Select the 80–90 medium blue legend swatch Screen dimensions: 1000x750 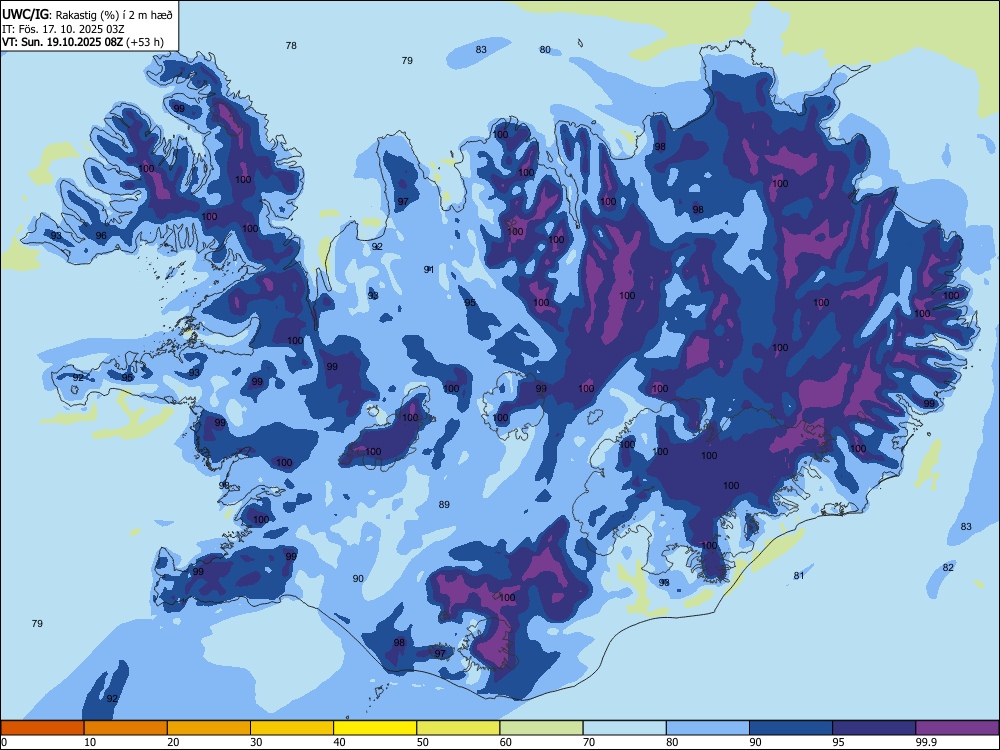click(x=708, y=728)
